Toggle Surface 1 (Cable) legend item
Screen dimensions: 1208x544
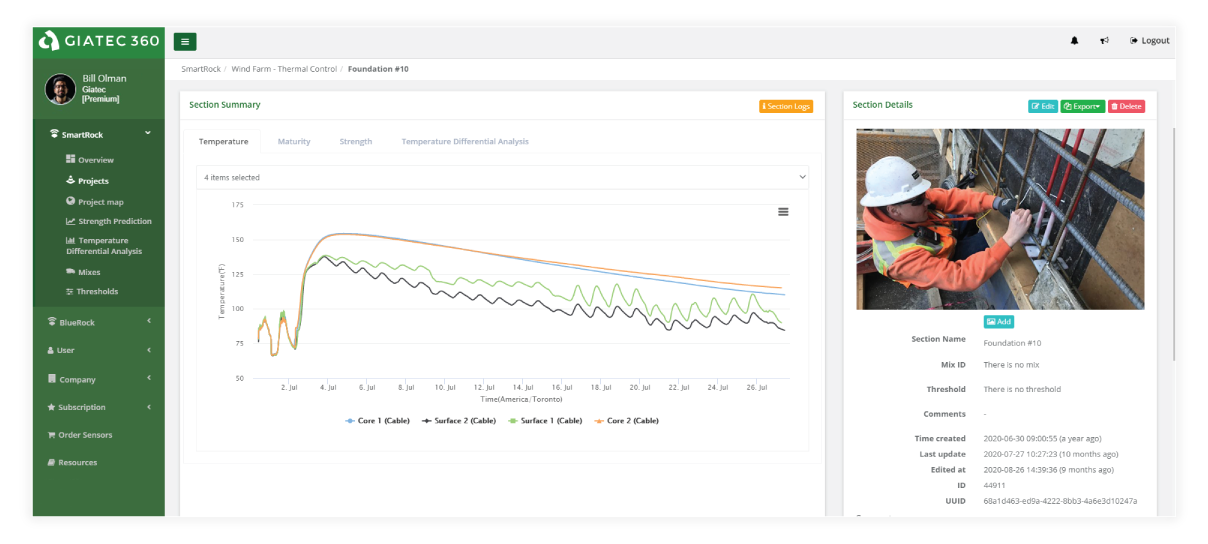[x=545, y=421]
